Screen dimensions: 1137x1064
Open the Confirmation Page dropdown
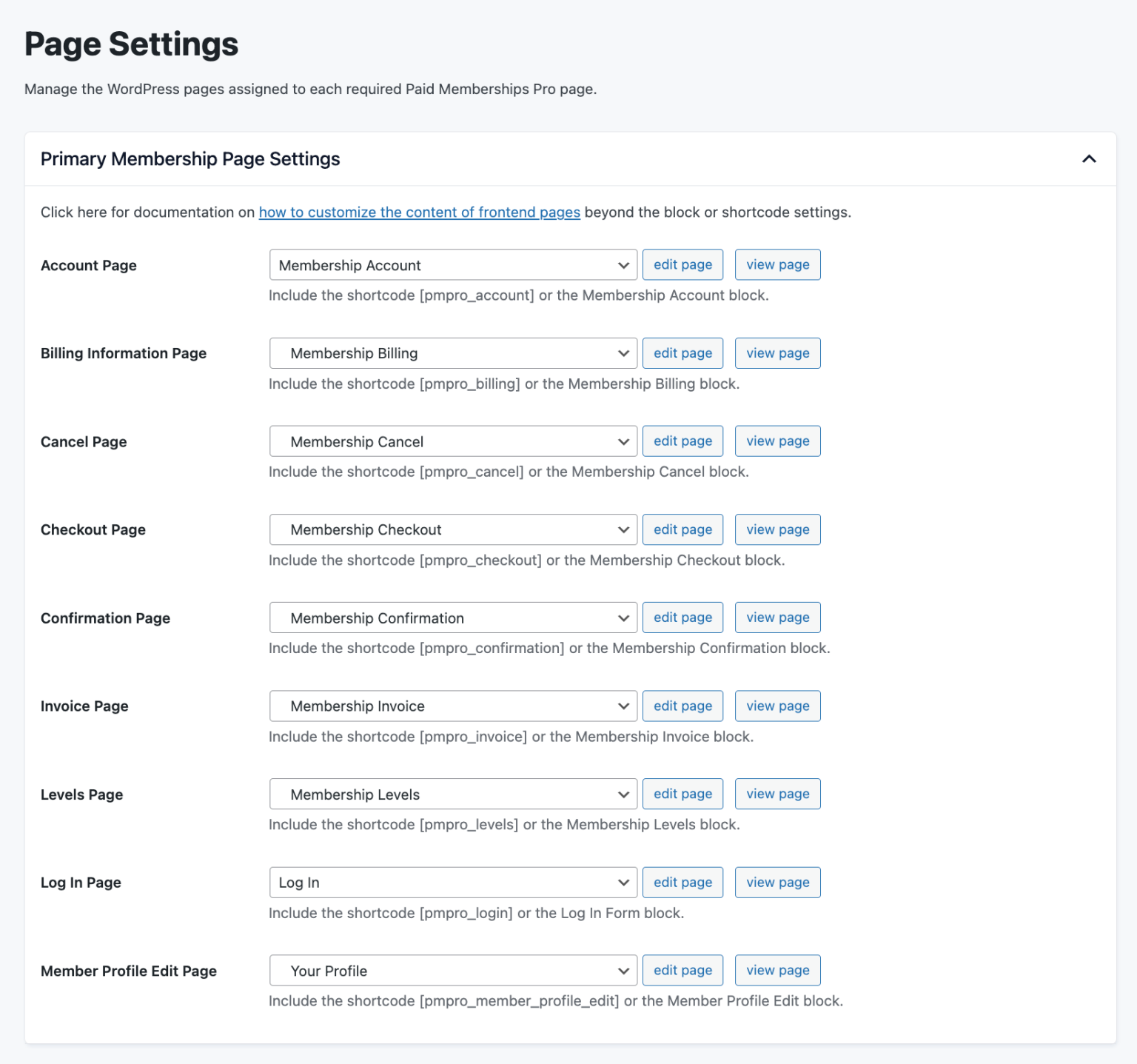click(x=452, y=618)
